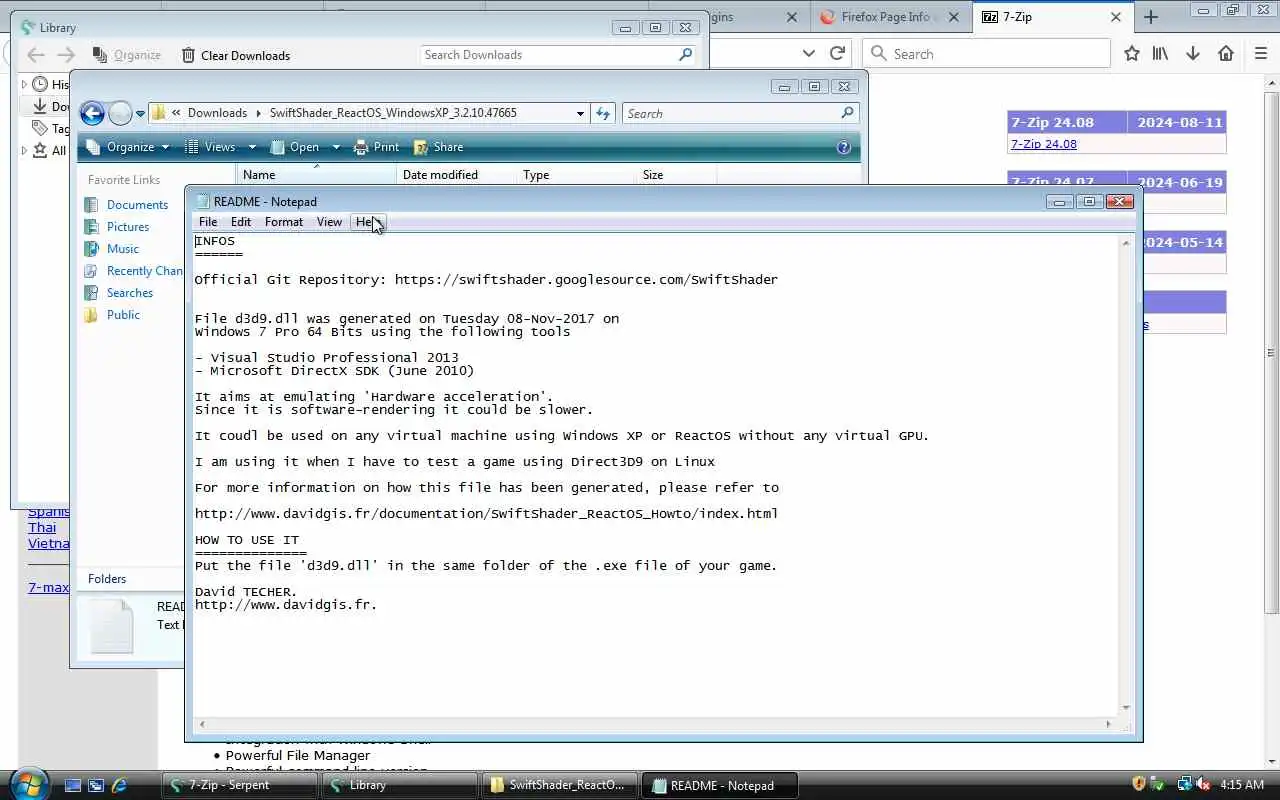The height and width of the screenshot is (800, 1280).
Task: Open the View menu in Notepad
Action: pyautogui.click(x=329, y=222)
